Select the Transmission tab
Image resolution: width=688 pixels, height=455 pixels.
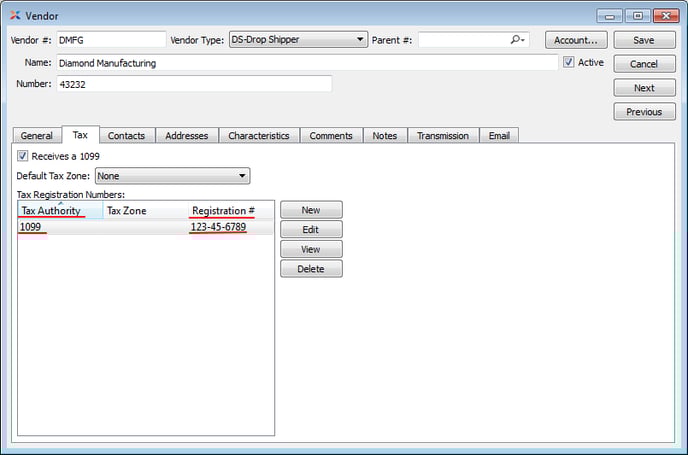tap(443, 136)
